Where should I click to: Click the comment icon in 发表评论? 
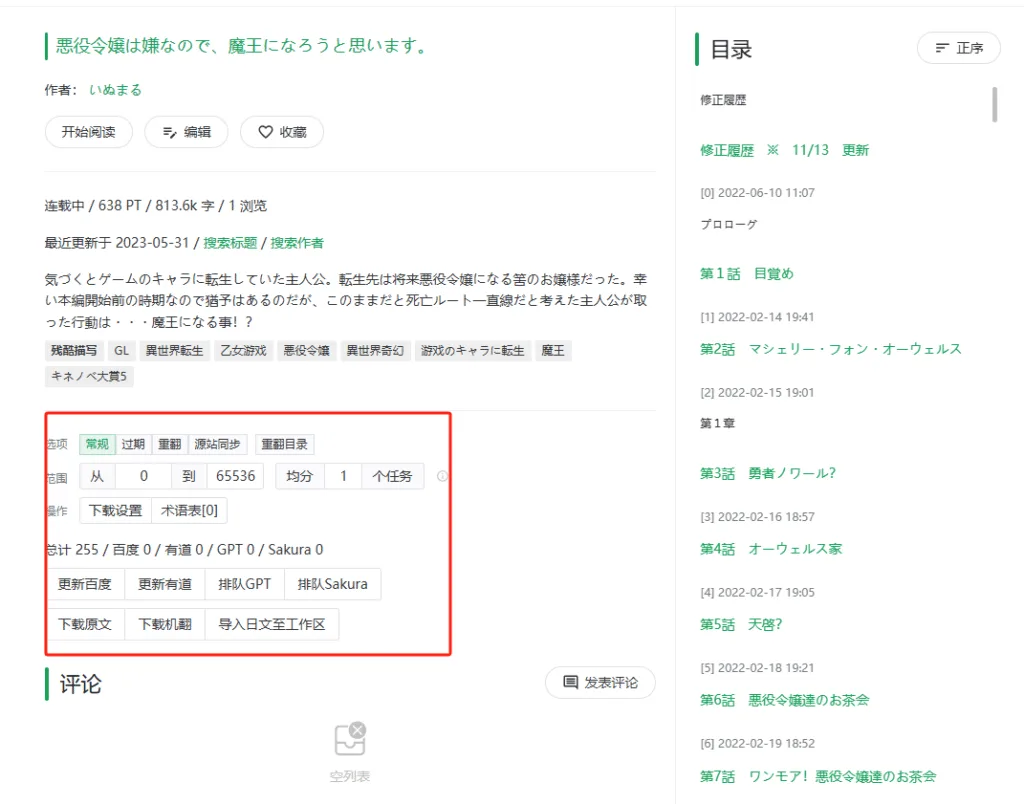(x=571, y=682)
